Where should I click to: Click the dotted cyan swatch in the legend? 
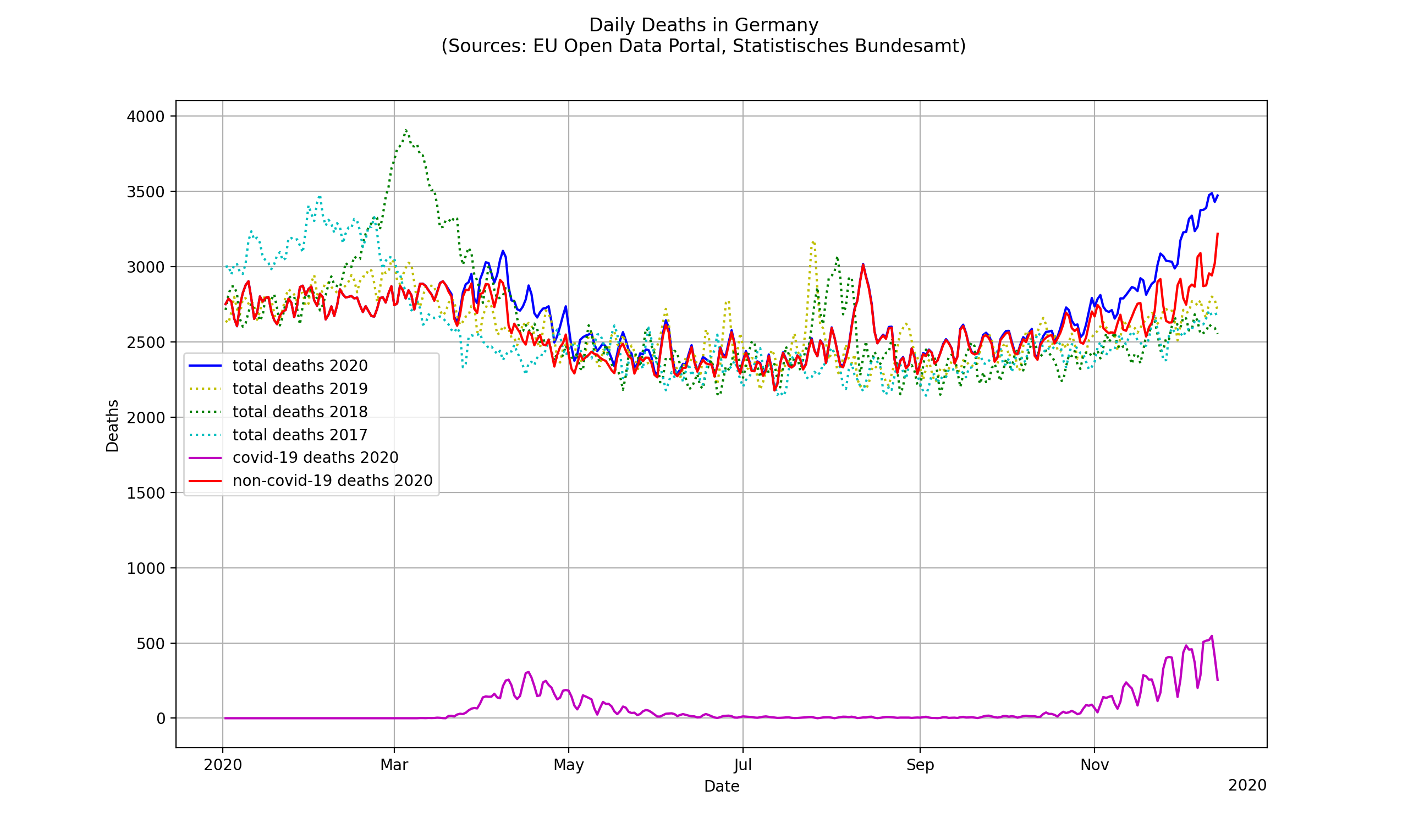click(x=205, y=435)
